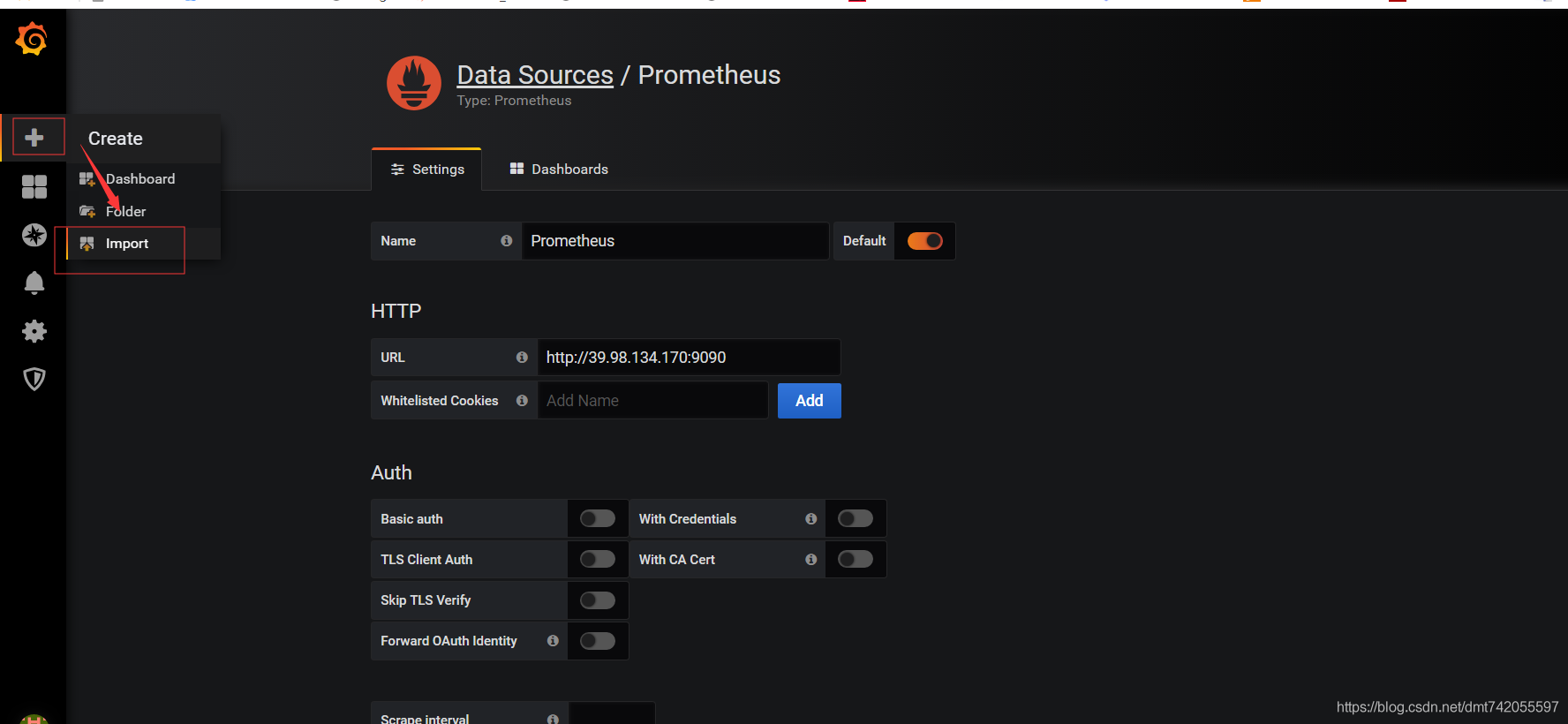1568x724 pixels.
Task: Enable the TLS Client Auth switch
Action: coord(598,559)
